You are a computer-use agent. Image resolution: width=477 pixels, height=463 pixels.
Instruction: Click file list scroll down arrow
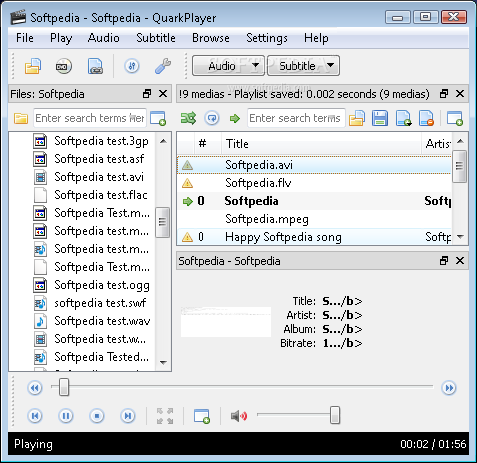(163, 363)
